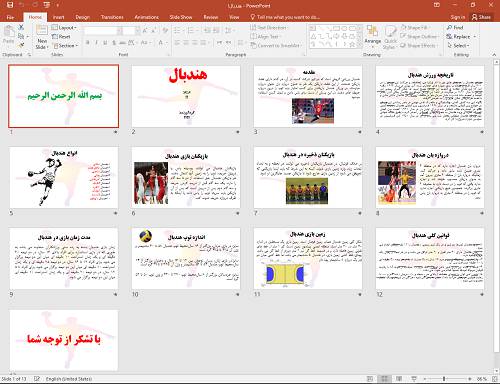
Task: Open Ribbon Display Options
Action: click(437, 5)
